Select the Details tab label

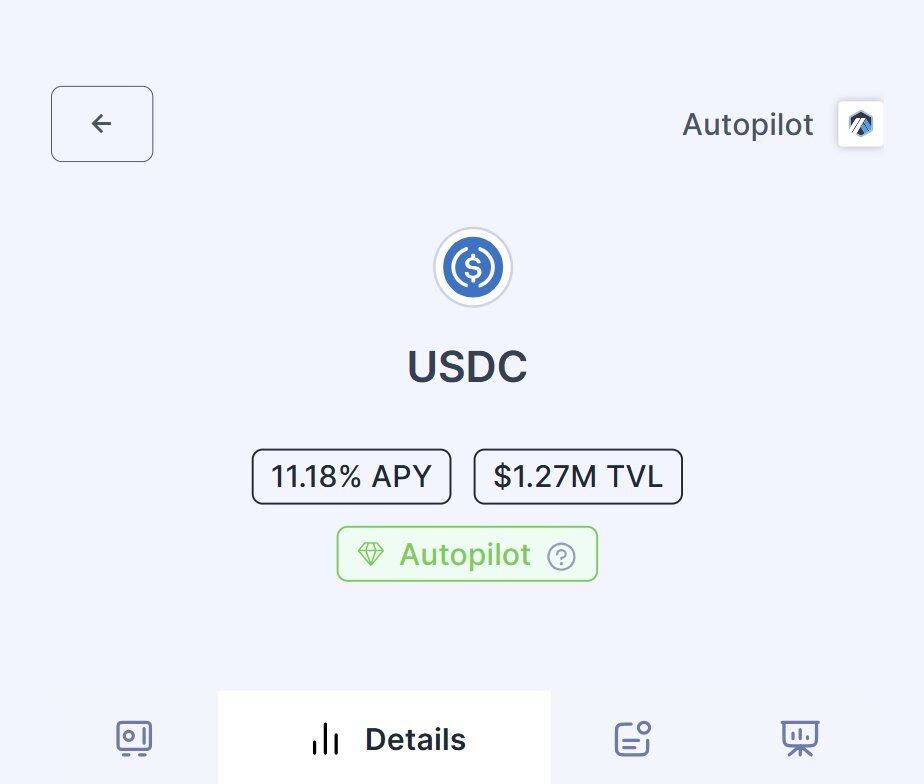[415, 740]
